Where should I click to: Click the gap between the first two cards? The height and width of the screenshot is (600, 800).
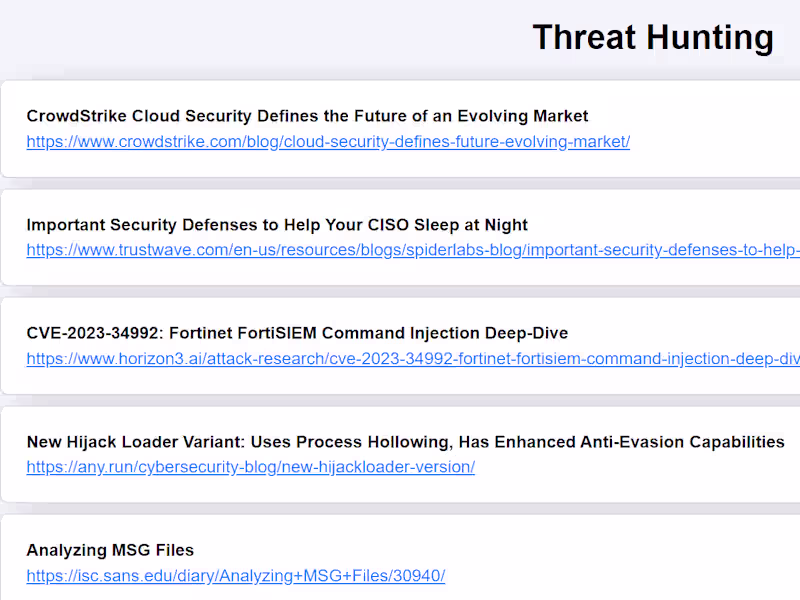[400, 184]
